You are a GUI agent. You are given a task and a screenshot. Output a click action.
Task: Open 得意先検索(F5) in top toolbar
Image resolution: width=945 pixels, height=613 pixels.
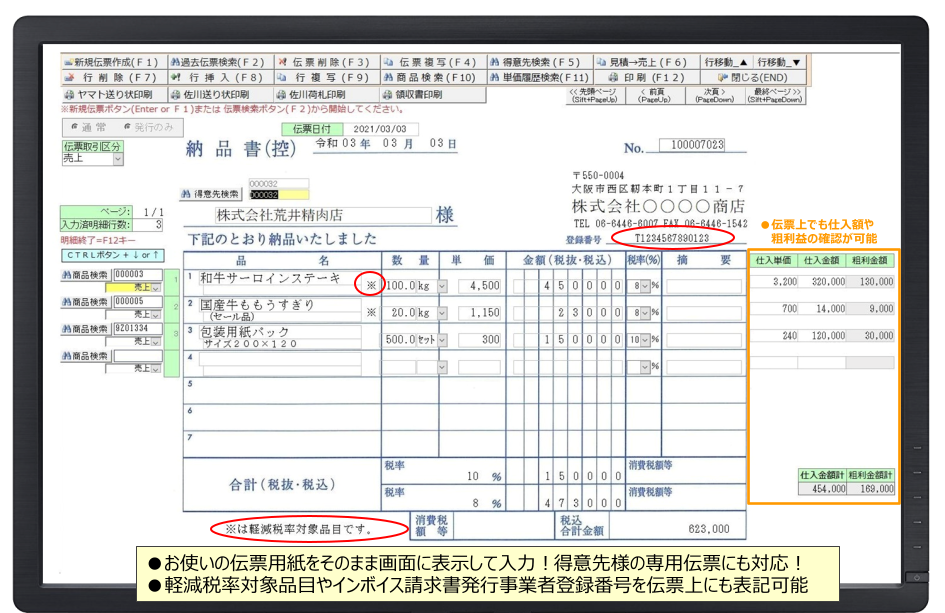pyautogui.click(x=539, y=62)
